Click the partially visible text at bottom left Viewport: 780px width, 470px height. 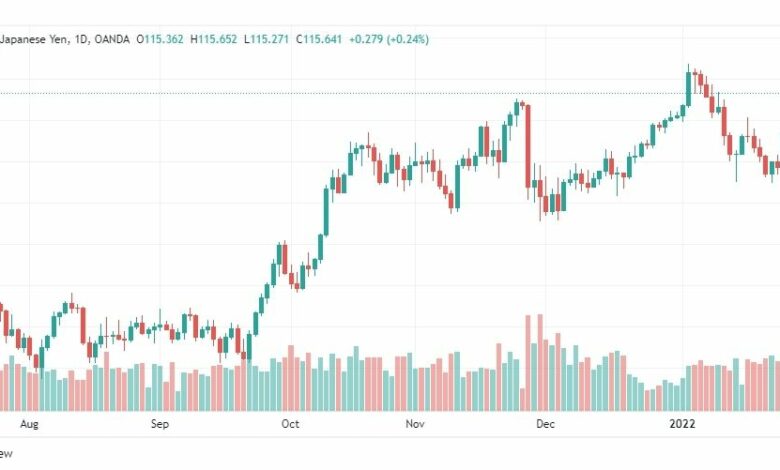click(x=6, y=454)
